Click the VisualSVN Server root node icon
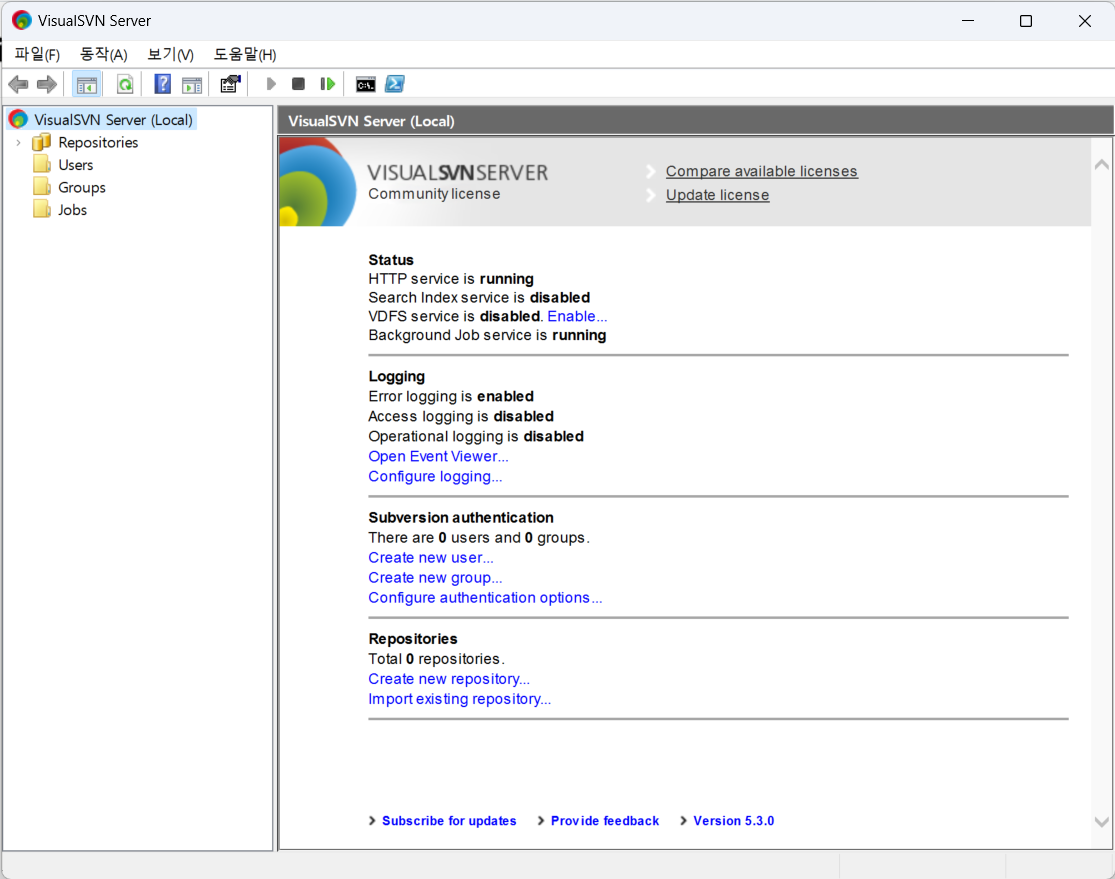This screenshot has height=879, width=1115. (x=18, y=119)
